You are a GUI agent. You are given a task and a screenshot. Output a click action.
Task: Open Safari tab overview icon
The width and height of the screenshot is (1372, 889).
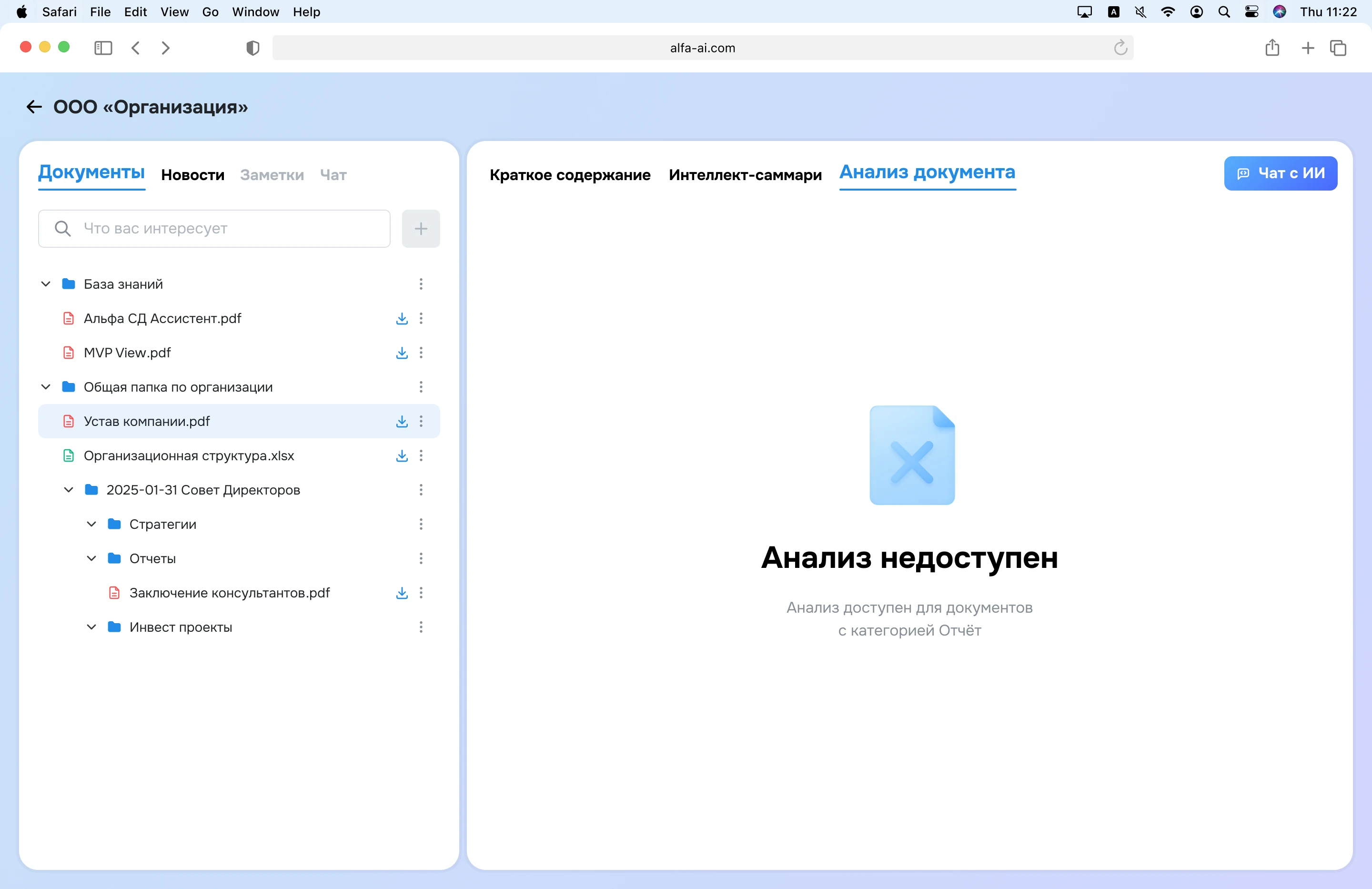tap(1338, 48)
